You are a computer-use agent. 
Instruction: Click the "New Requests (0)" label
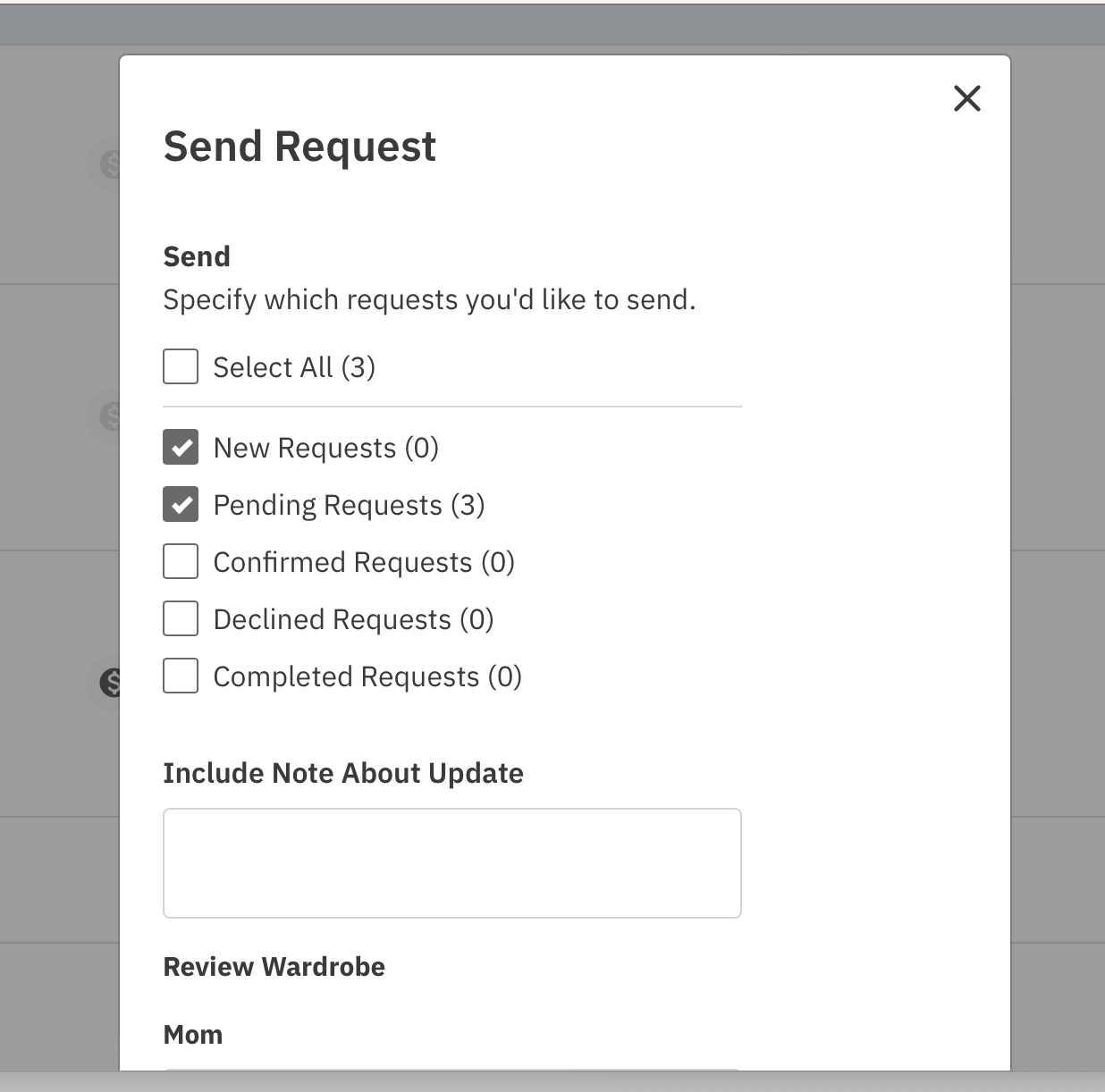326,448
